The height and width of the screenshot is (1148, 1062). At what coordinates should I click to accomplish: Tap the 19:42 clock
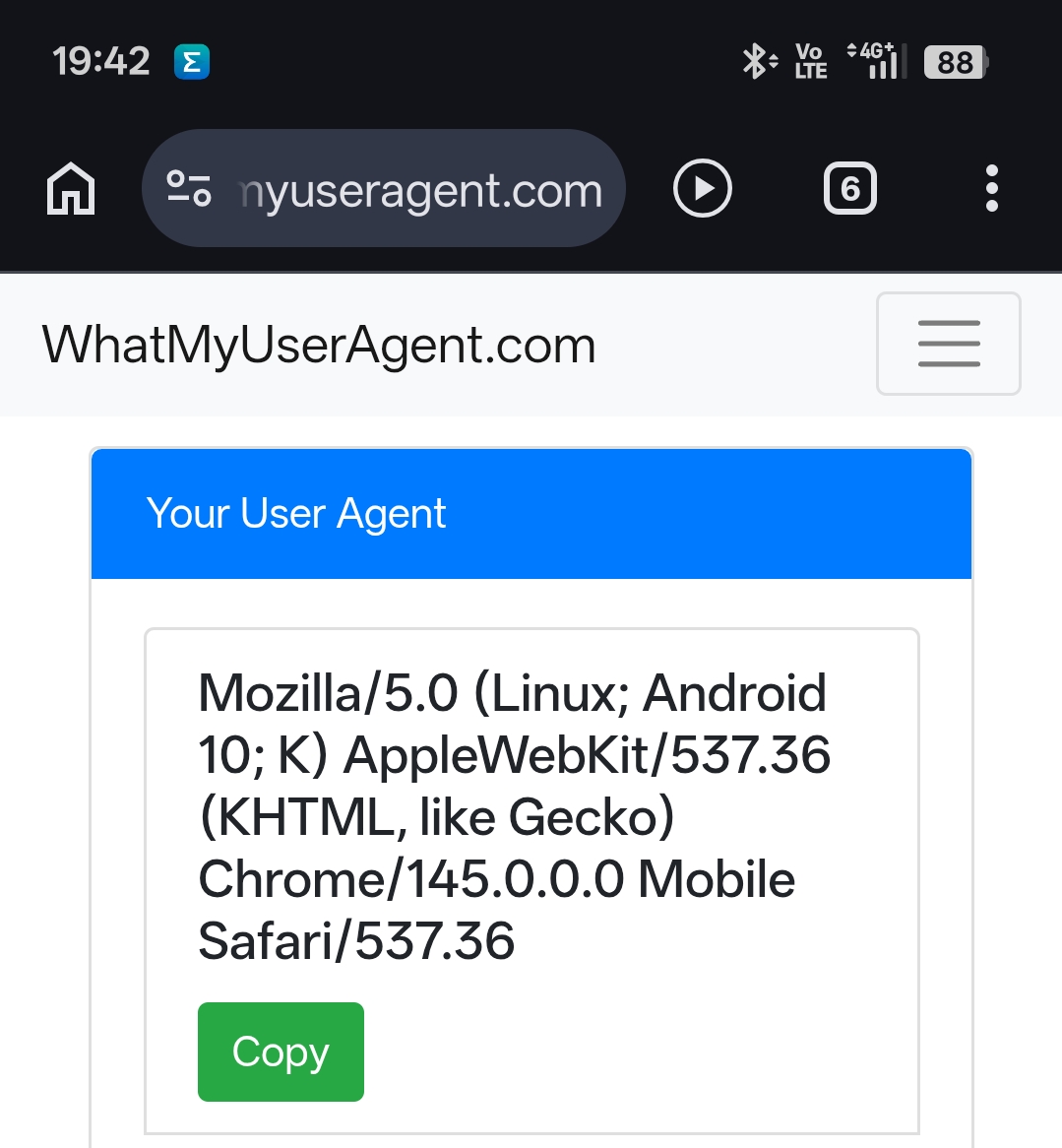click(101, 61)
